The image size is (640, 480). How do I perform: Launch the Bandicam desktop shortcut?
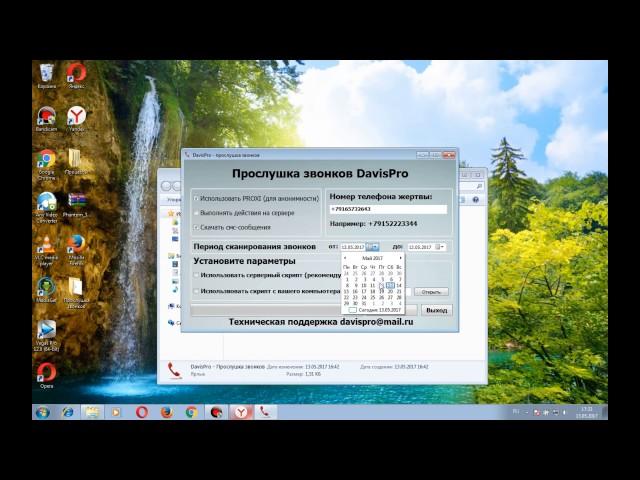(46, 119)
